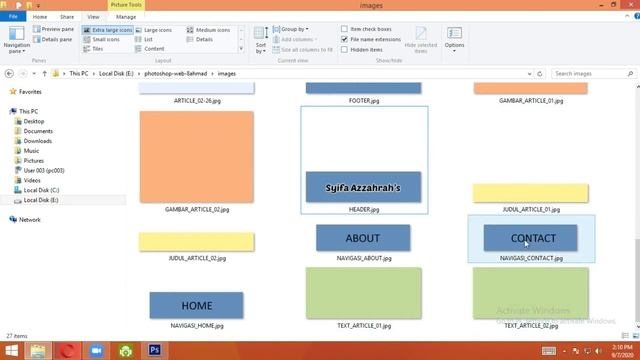Select Documents in navigation pane

tap(38, 131)
